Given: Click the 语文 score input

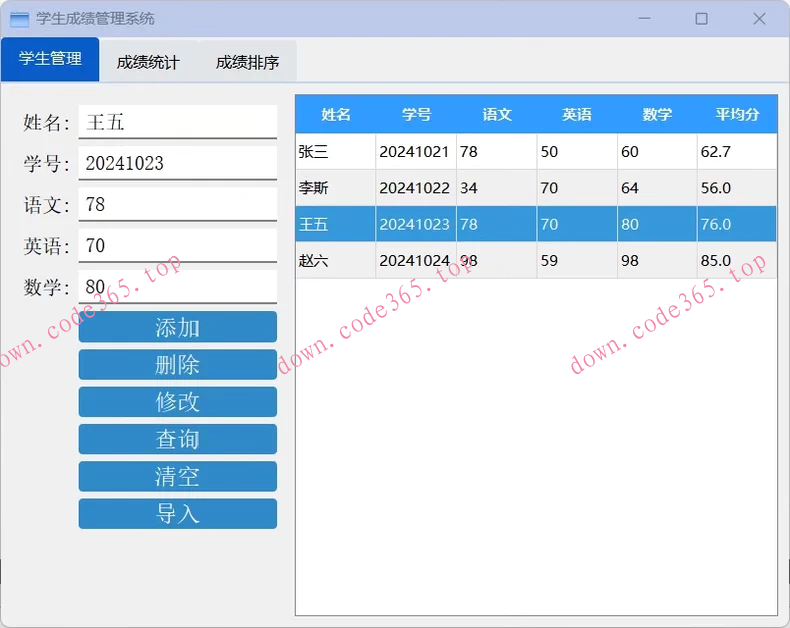Looking at the screenshot, I should tap(177, 204).
